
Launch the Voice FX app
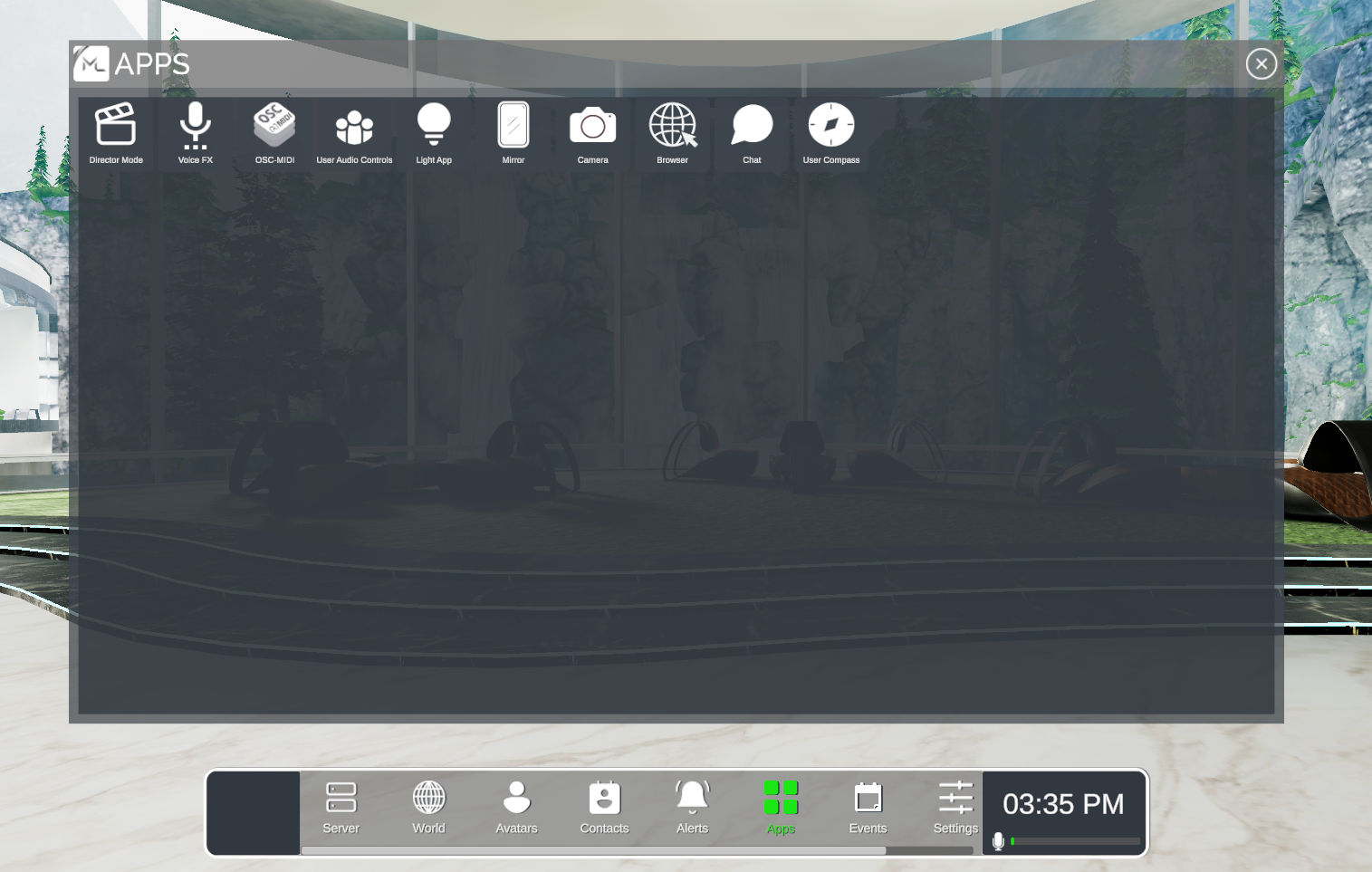[196, 133]
